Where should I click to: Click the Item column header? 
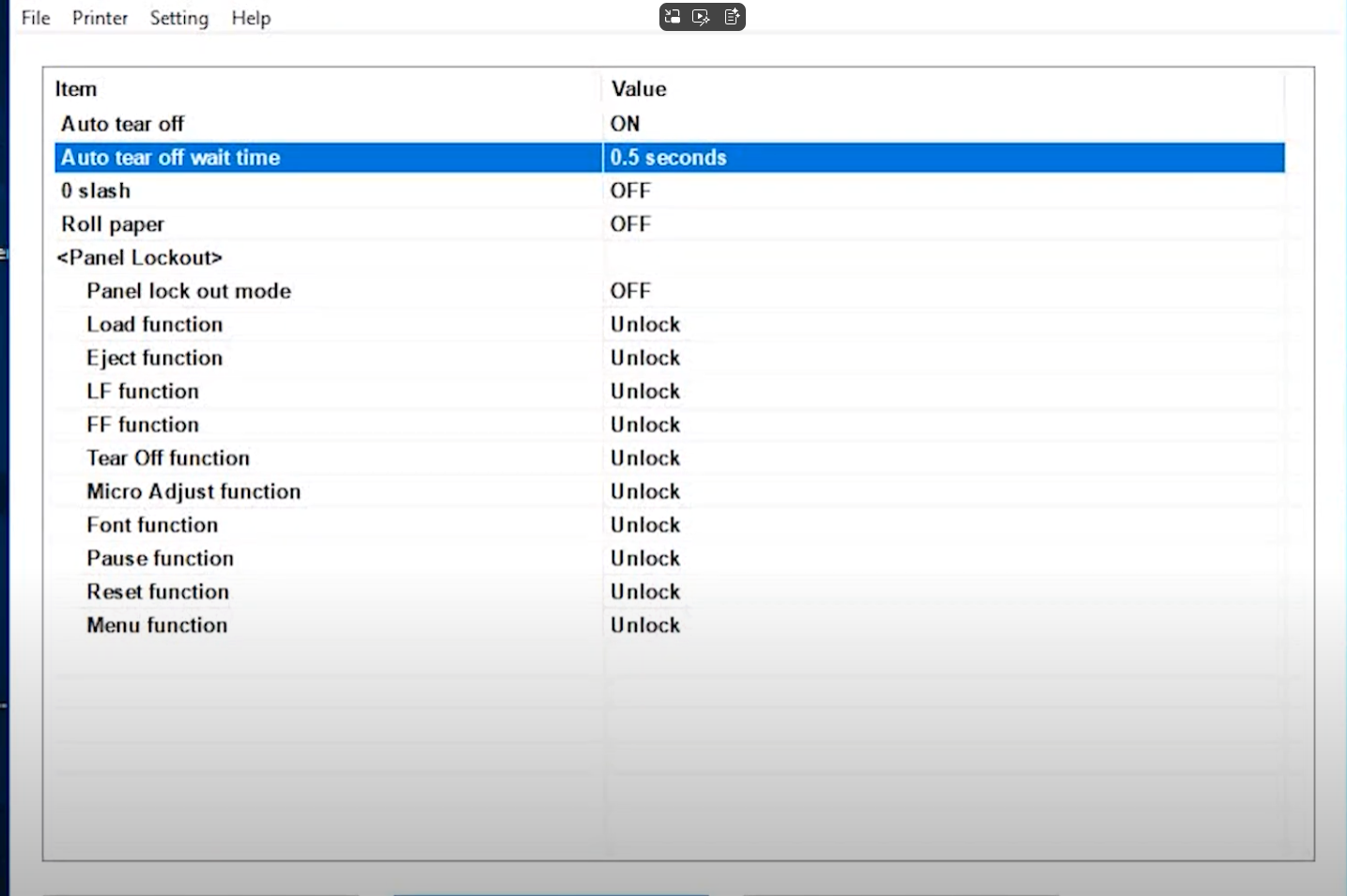(76, 89)
